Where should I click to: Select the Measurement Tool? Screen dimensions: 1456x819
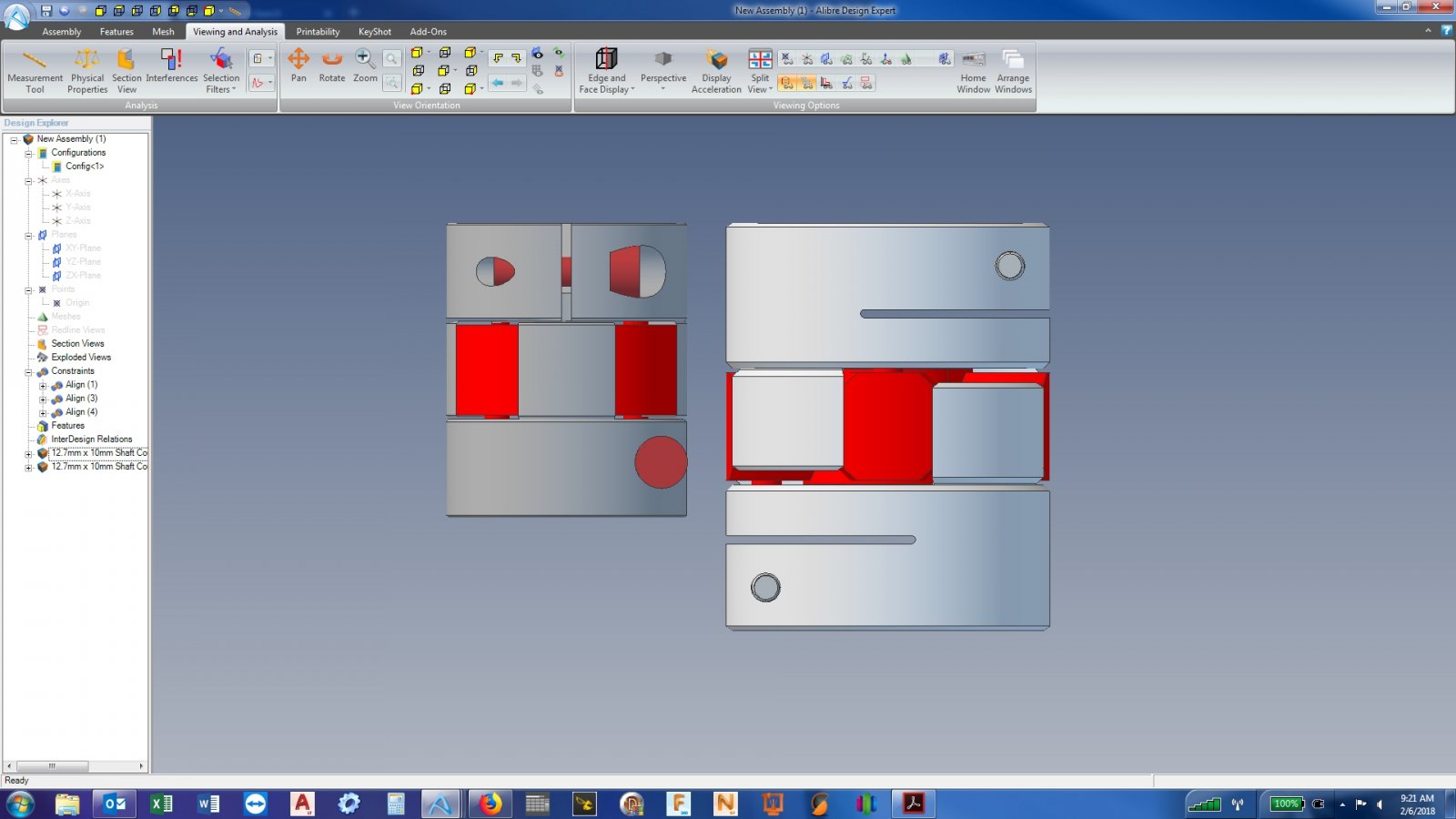click(x=35, y=71)
